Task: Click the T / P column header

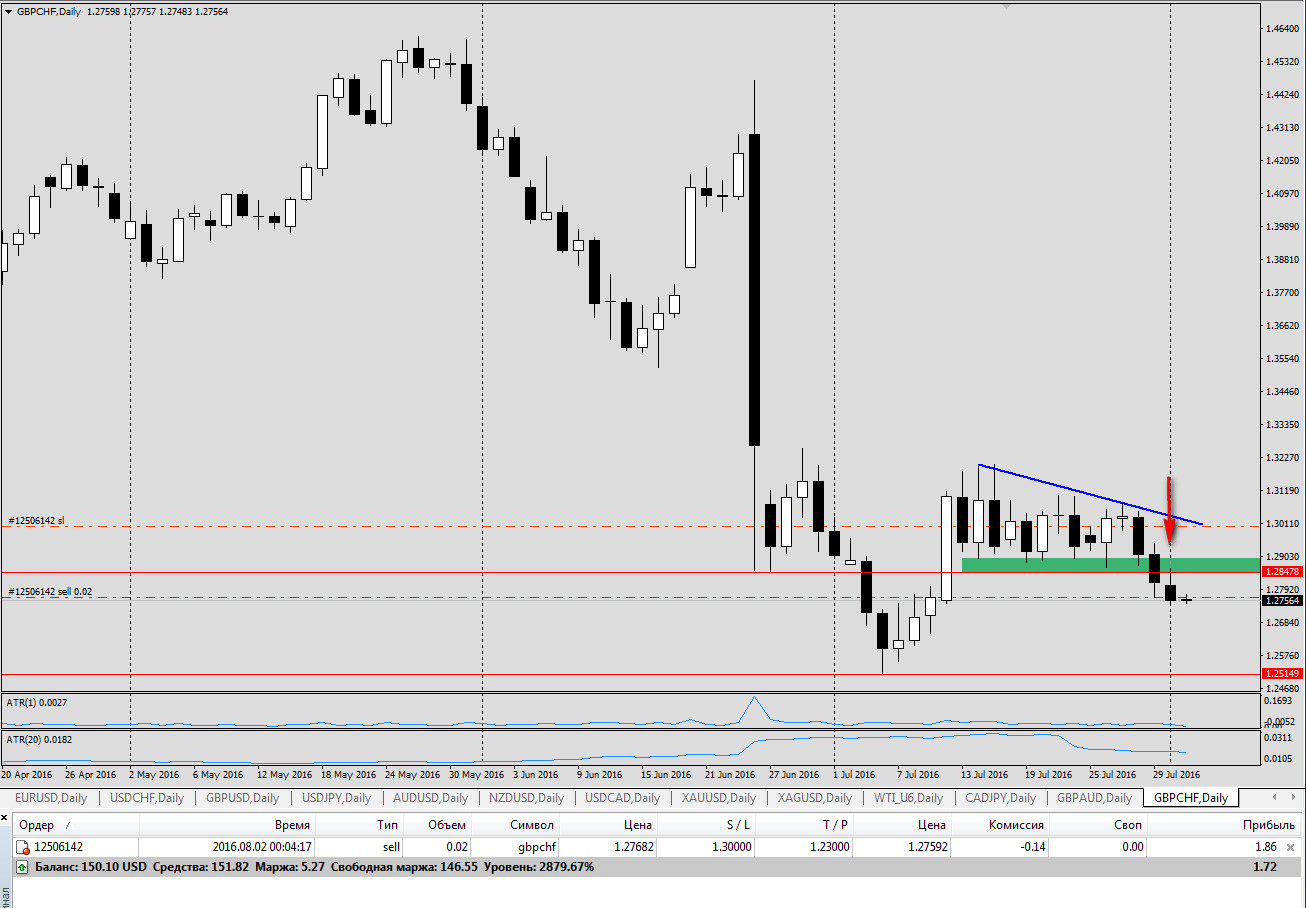Action: [x=802, y=825]
